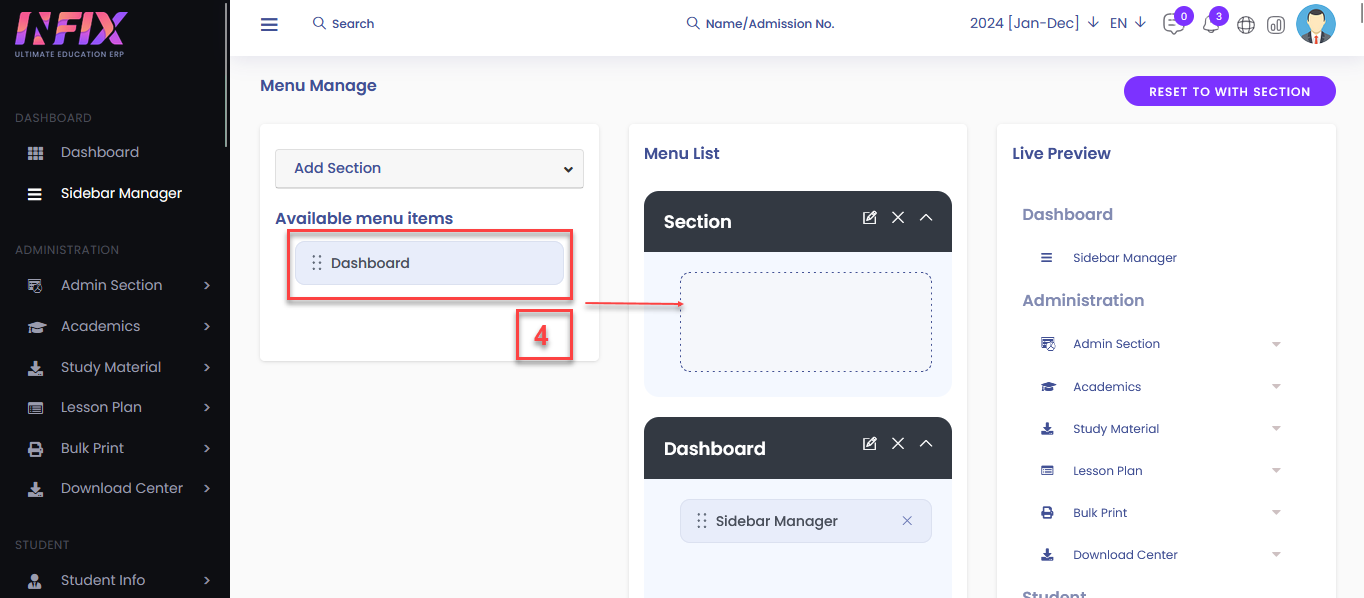Delete the Dashboard block with X icon
Viewport: 1364px width, 598px height.
point(898,443)
